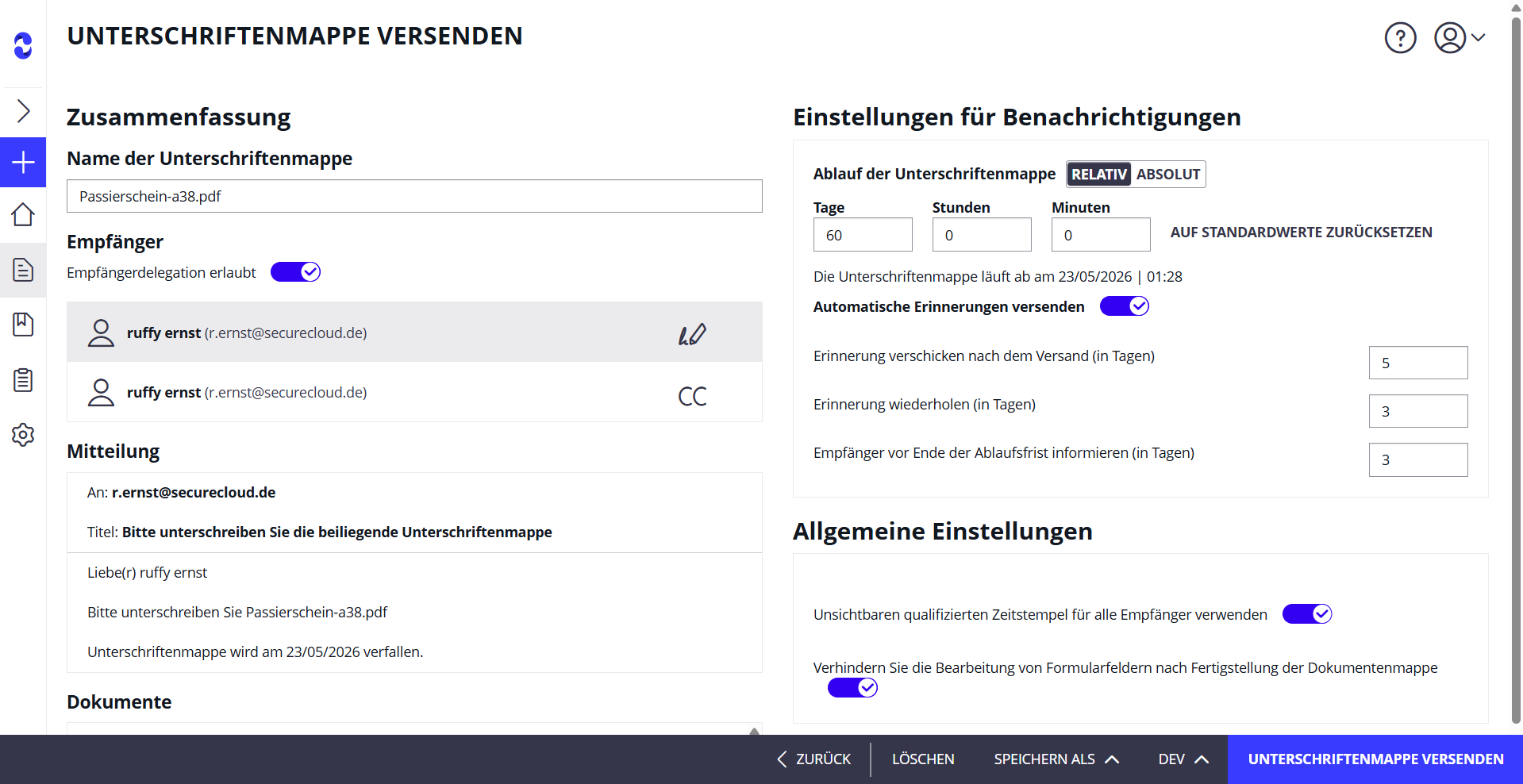Open the settings gear in the sidebar

click(x=23, y=435)
